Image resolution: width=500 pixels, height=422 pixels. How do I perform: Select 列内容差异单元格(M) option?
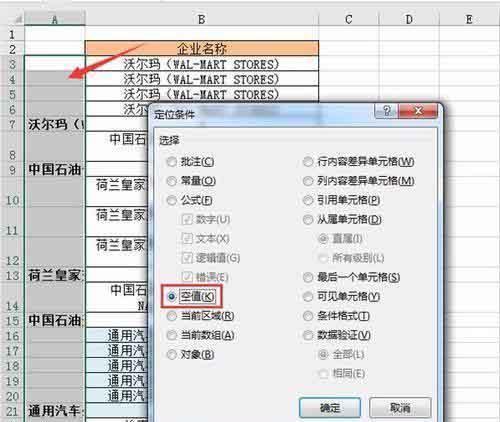click(308, 181)
